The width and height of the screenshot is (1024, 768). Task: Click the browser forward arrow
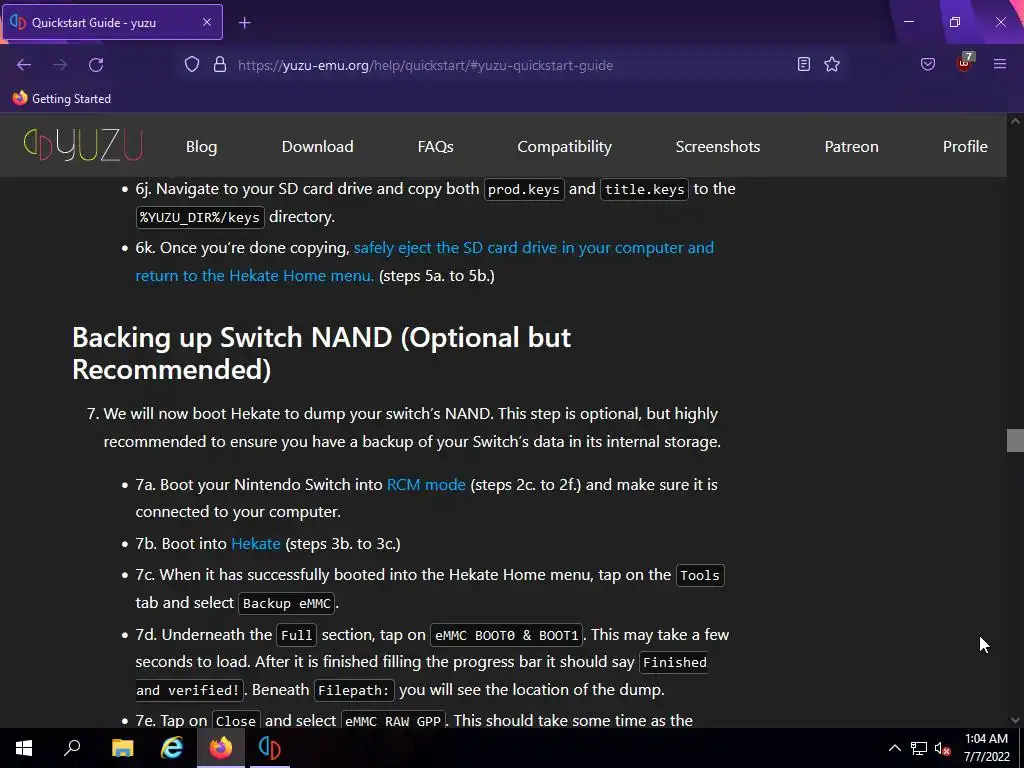(x=60, y=65)
